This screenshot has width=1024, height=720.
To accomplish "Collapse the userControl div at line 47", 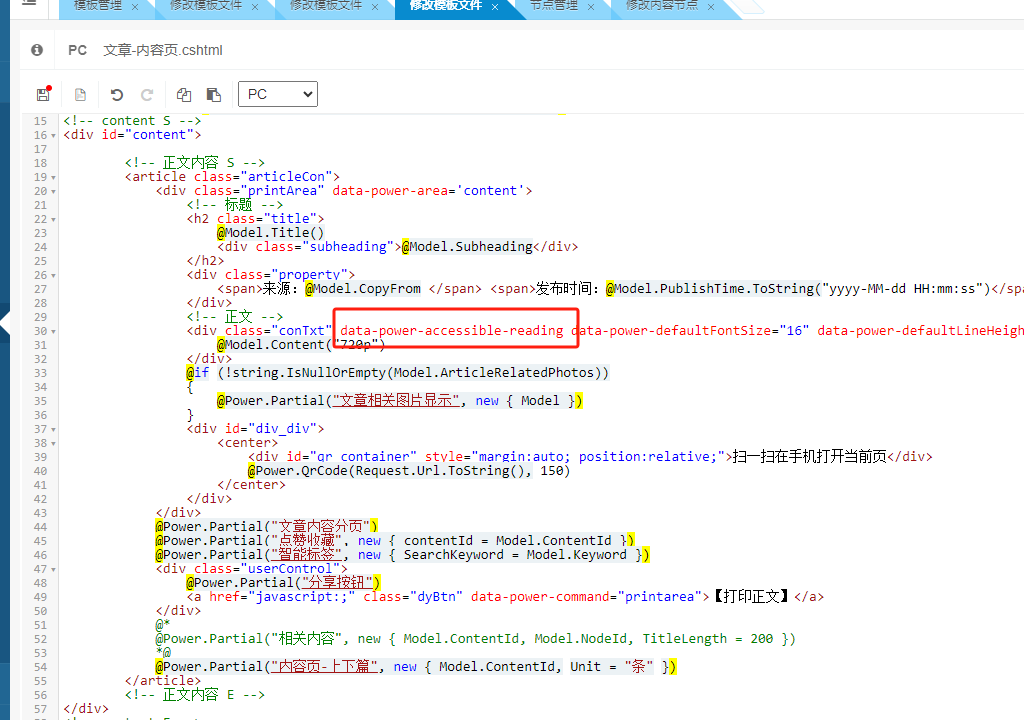I will point(53,569).
